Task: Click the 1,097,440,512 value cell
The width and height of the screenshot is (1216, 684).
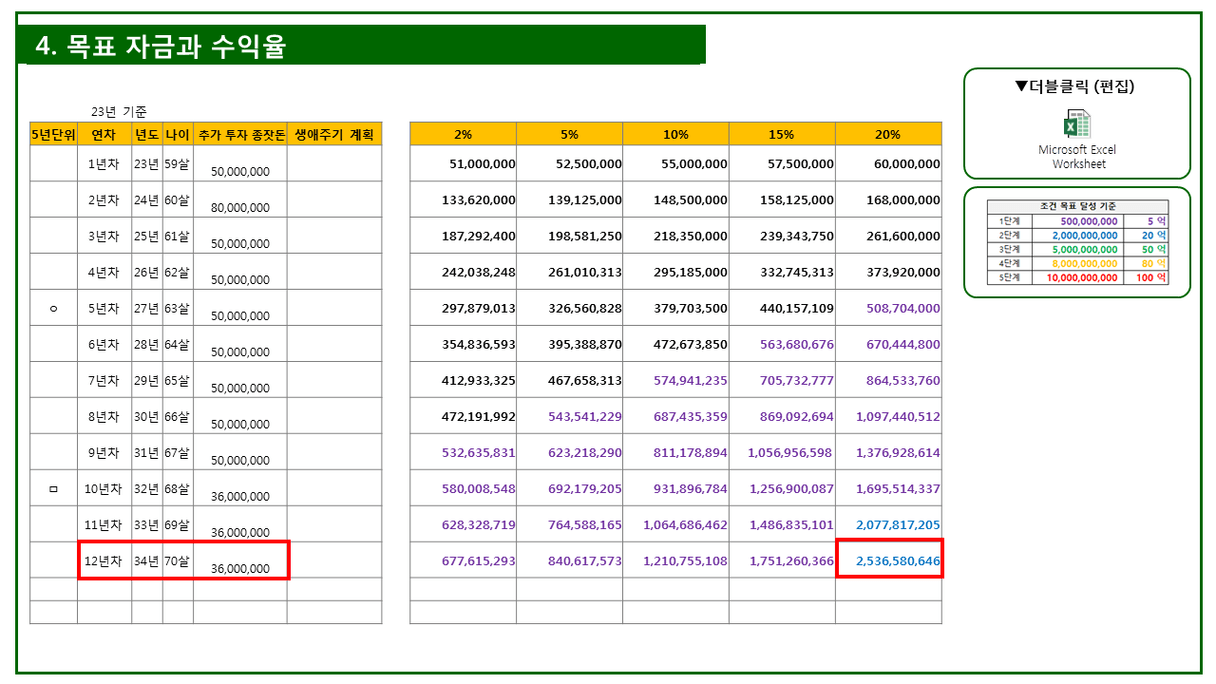Action: pyautogui.click(x=888, y=417)
